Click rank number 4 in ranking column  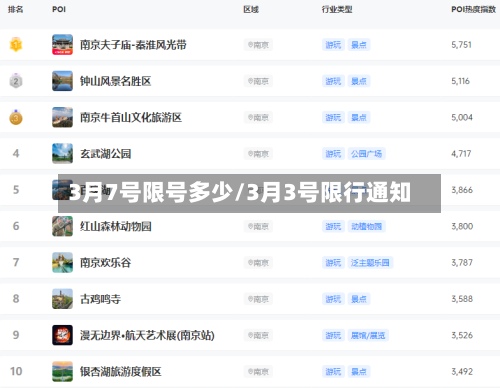click(16, 154)
